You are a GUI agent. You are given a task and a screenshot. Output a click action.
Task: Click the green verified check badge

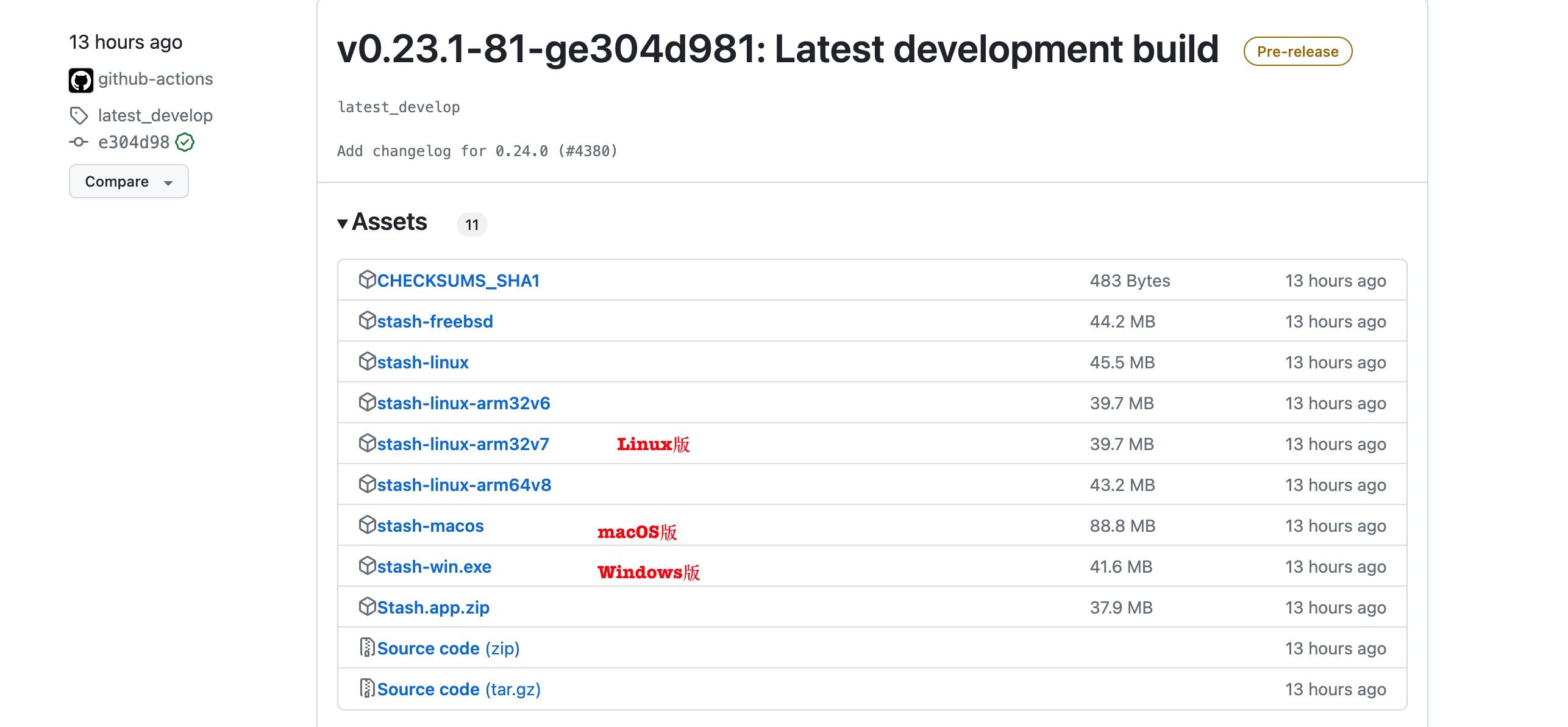[185, 142]
